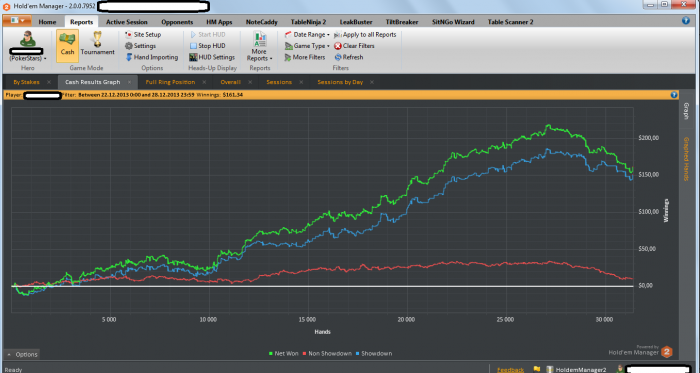This screenshot has height=373, width=700.
Task: Open SitNGo Wizard tab
Action: coord(453,22)
